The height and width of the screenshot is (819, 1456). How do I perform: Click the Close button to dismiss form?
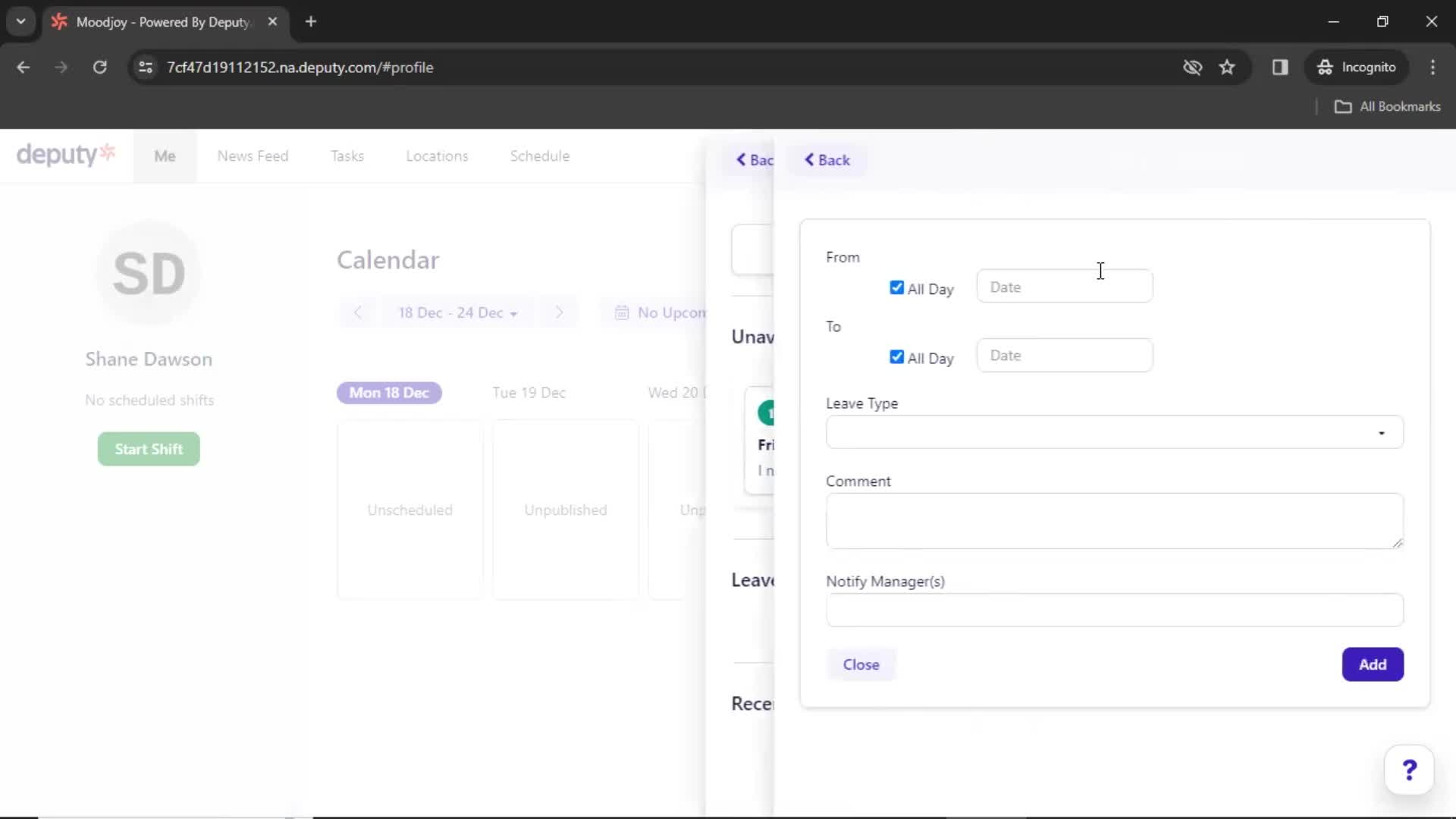coord(861,664)
